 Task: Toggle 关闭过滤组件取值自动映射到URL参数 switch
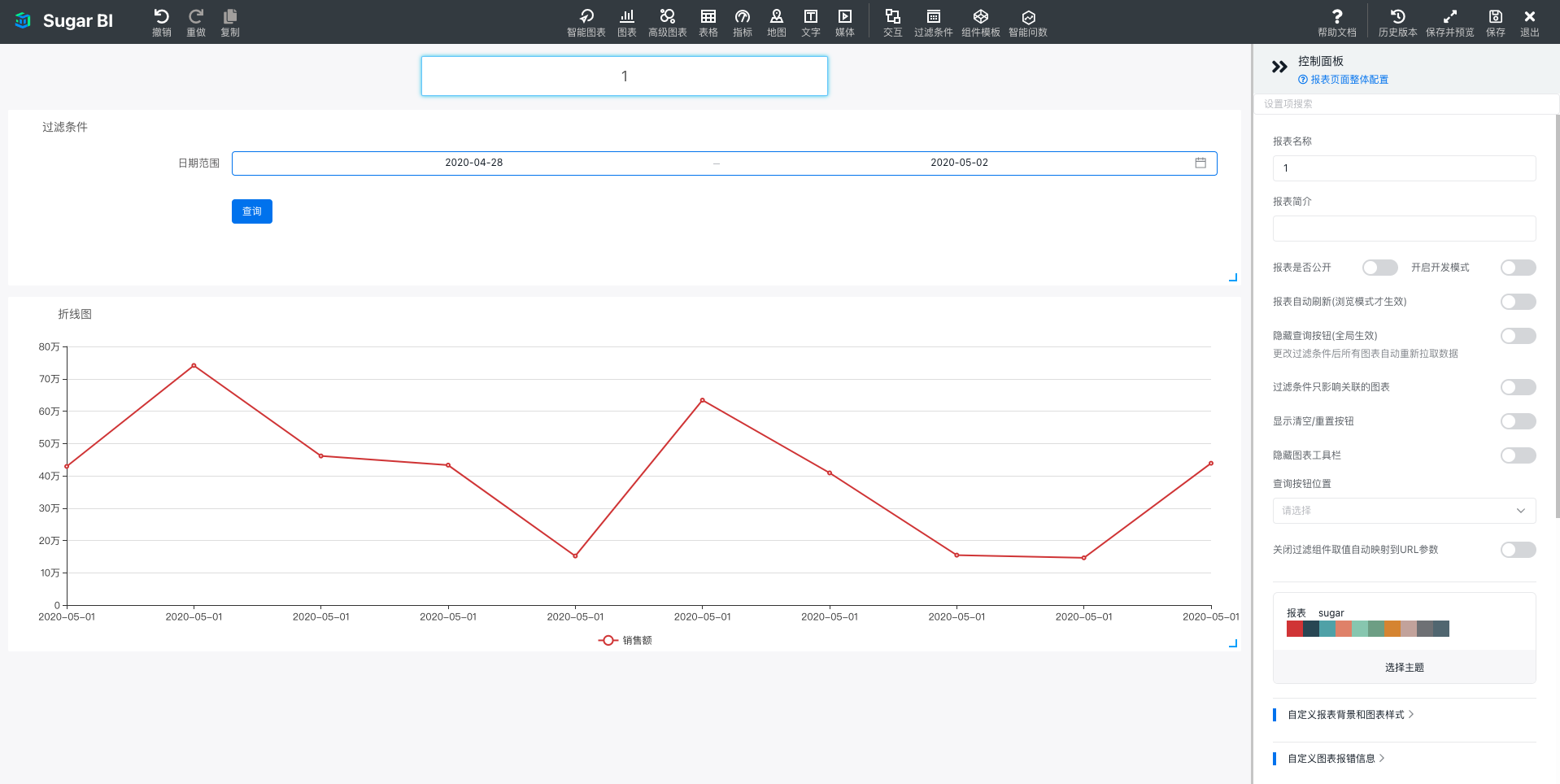click(x=1519, y=550)
